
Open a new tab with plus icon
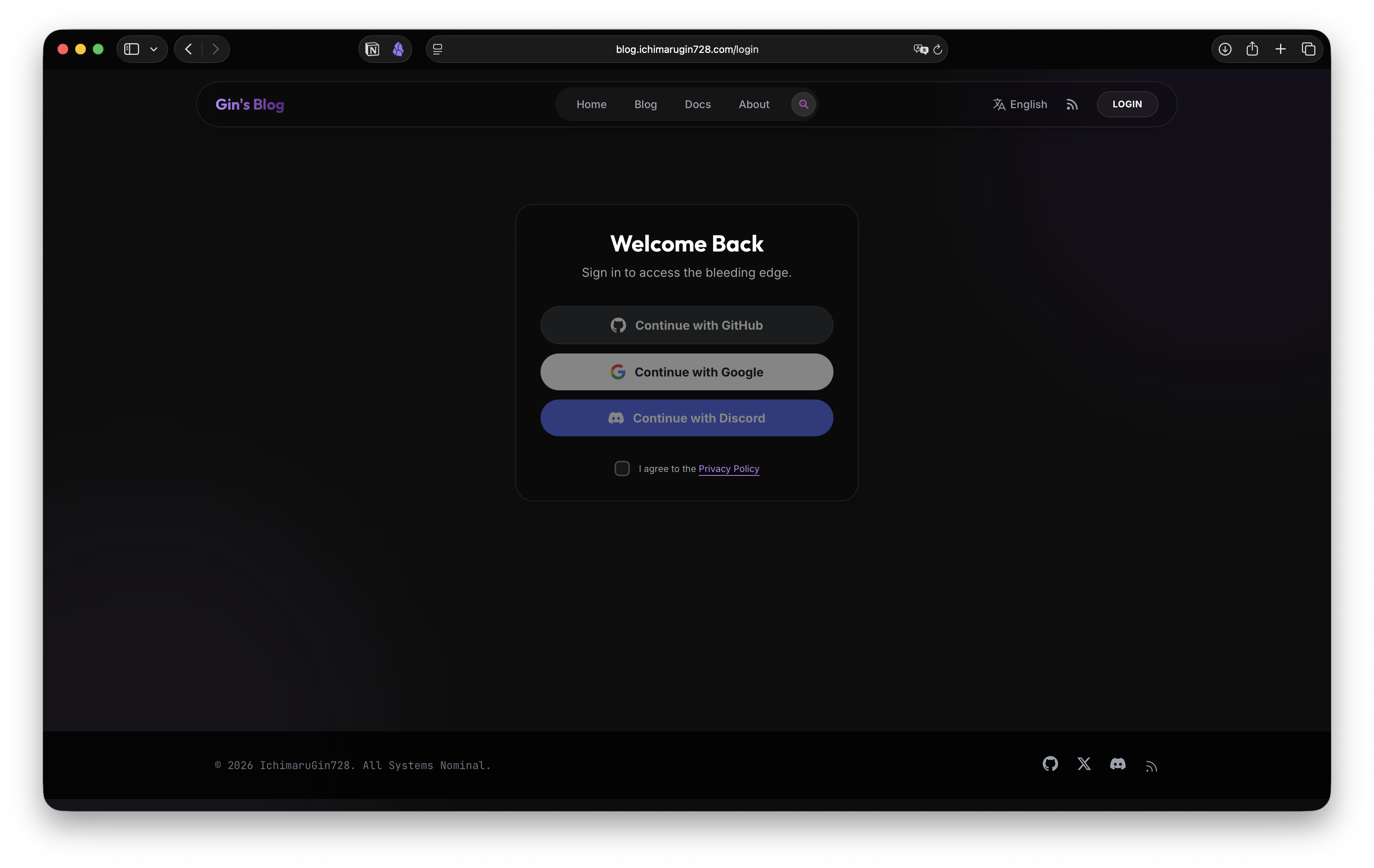1280,49
